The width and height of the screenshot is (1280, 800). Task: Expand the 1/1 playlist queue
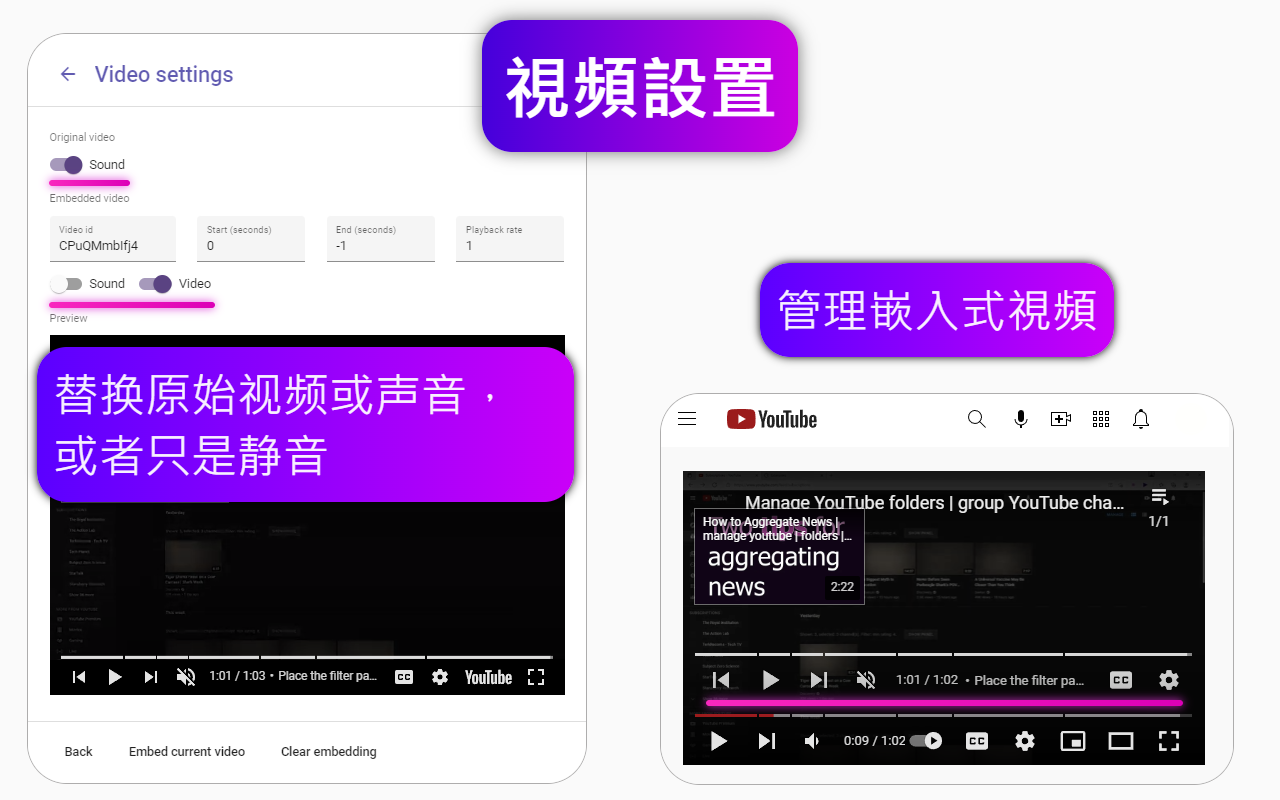coord(1159,495)
